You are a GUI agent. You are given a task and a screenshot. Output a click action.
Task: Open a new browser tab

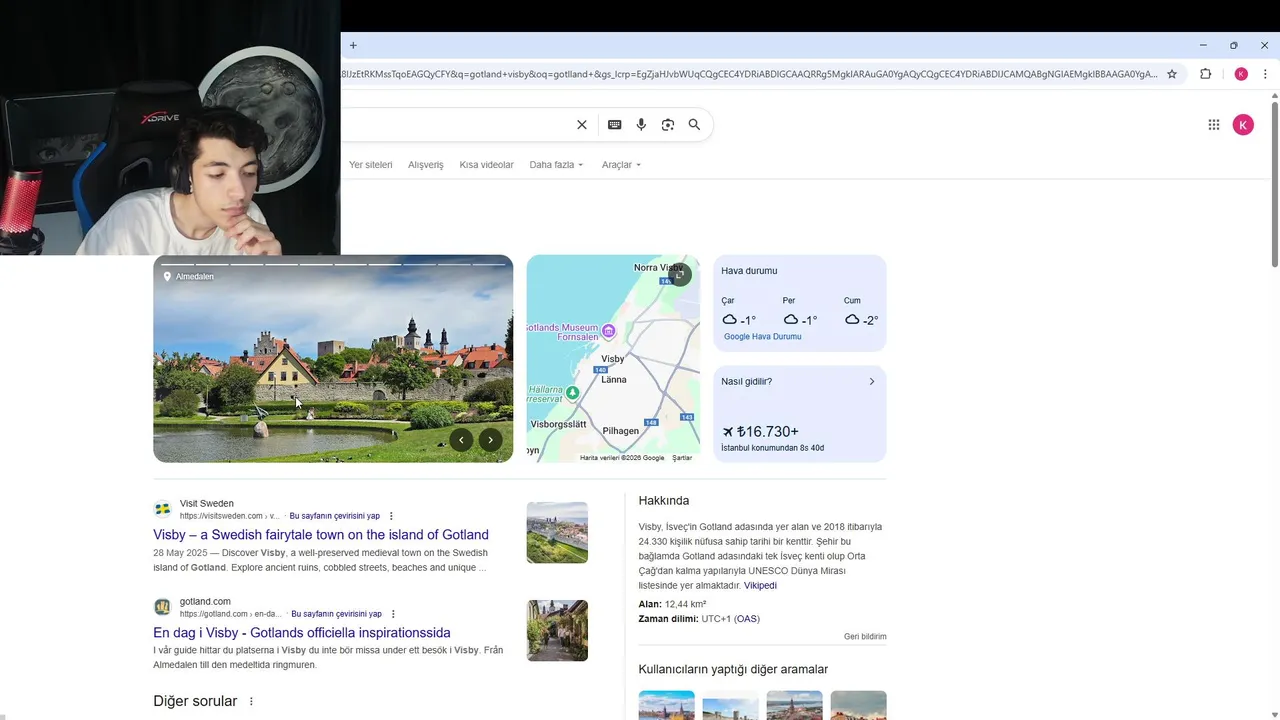click(353, 45)
